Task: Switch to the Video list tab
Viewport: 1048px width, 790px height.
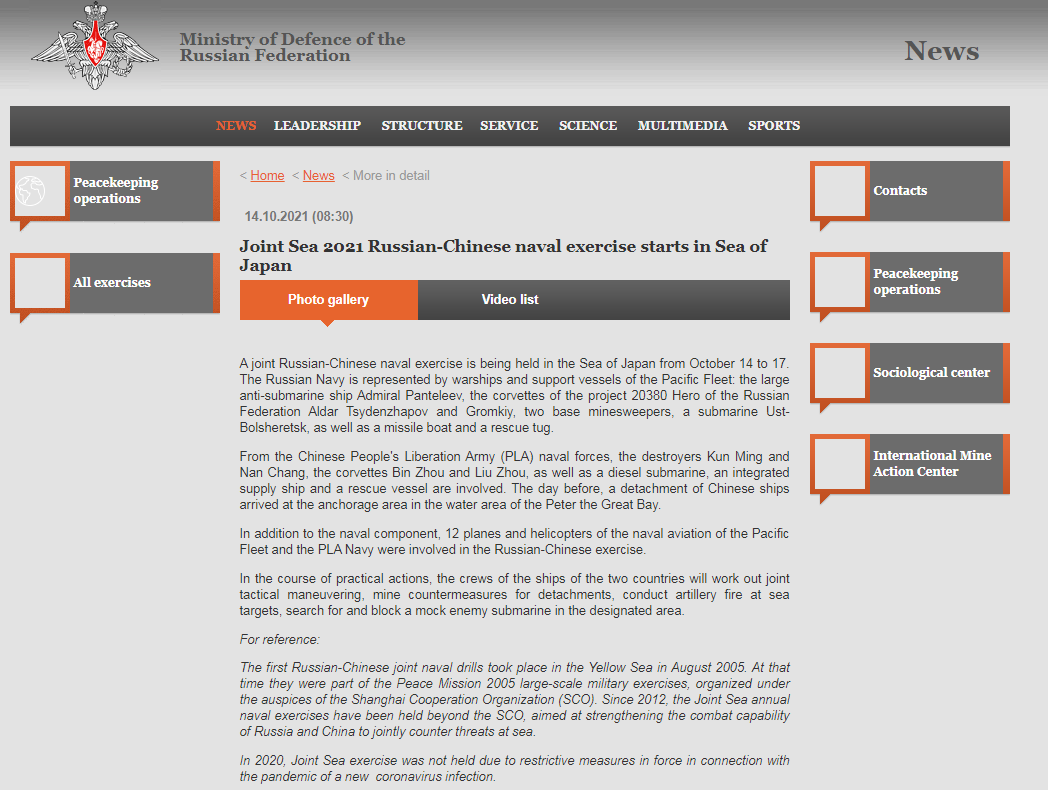Action: tap(510, 299)
